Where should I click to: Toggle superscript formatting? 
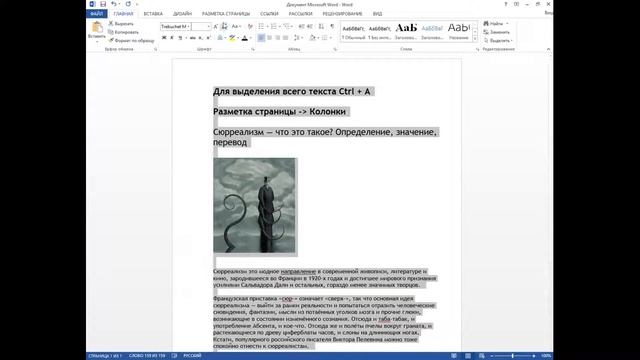(208, 38)
